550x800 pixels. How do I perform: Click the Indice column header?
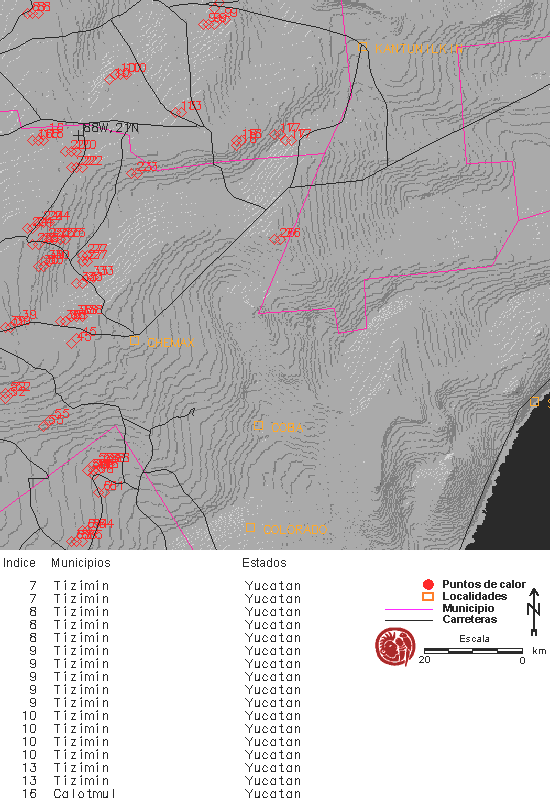[x=19, y=563]
